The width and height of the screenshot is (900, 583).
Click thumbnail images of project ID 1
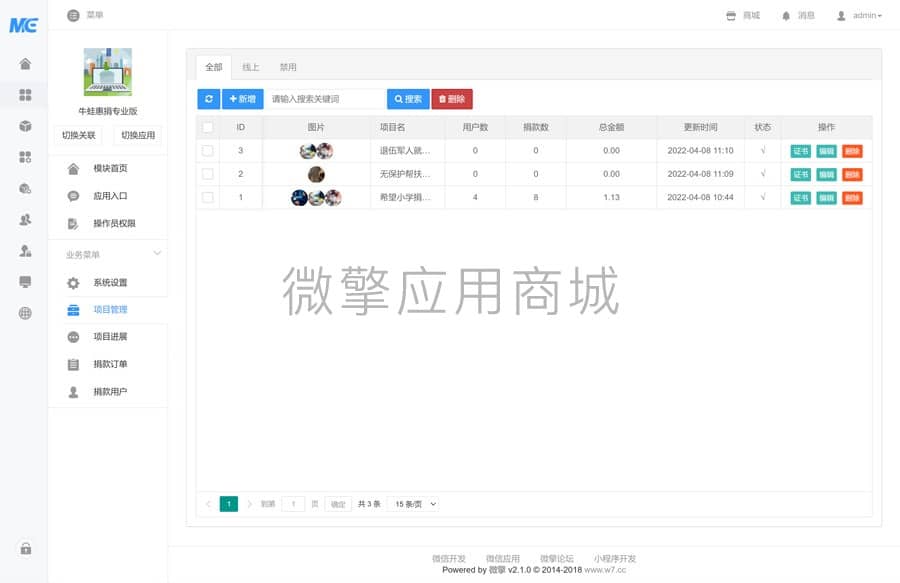[x=316, y=197]
